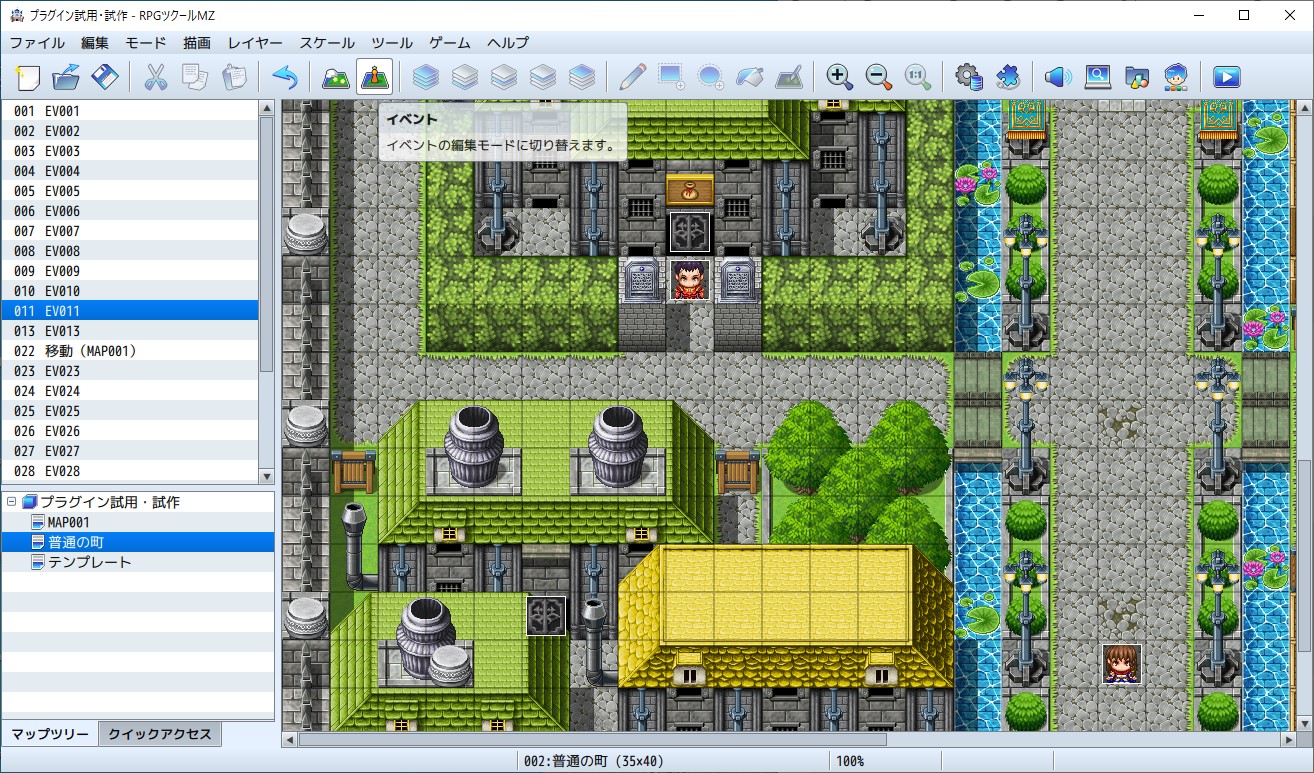Click the Open Project folder icon
Image resolution: width=1314 pixels, height=773 pixels.
66,77
